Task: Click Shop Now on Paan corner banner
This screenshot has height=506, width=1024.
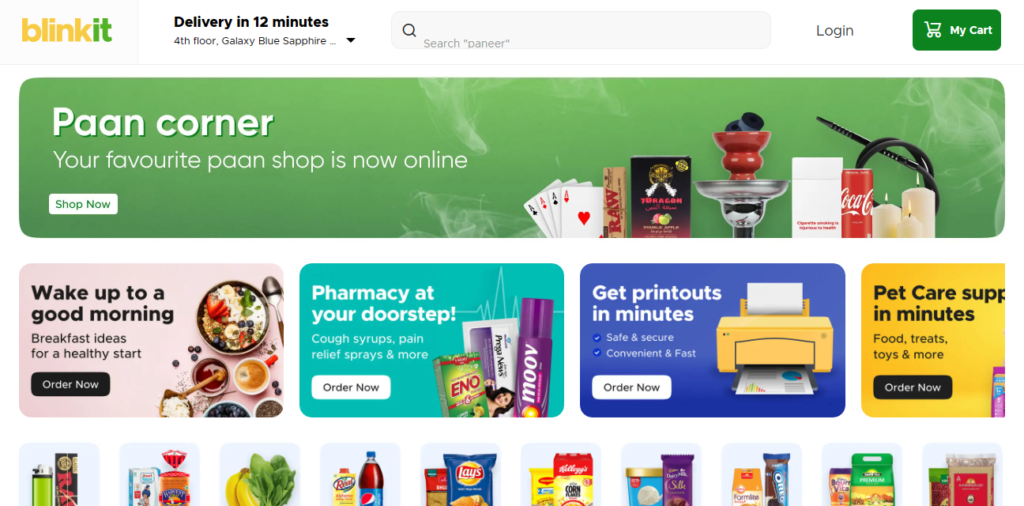Action: [83, 204]
